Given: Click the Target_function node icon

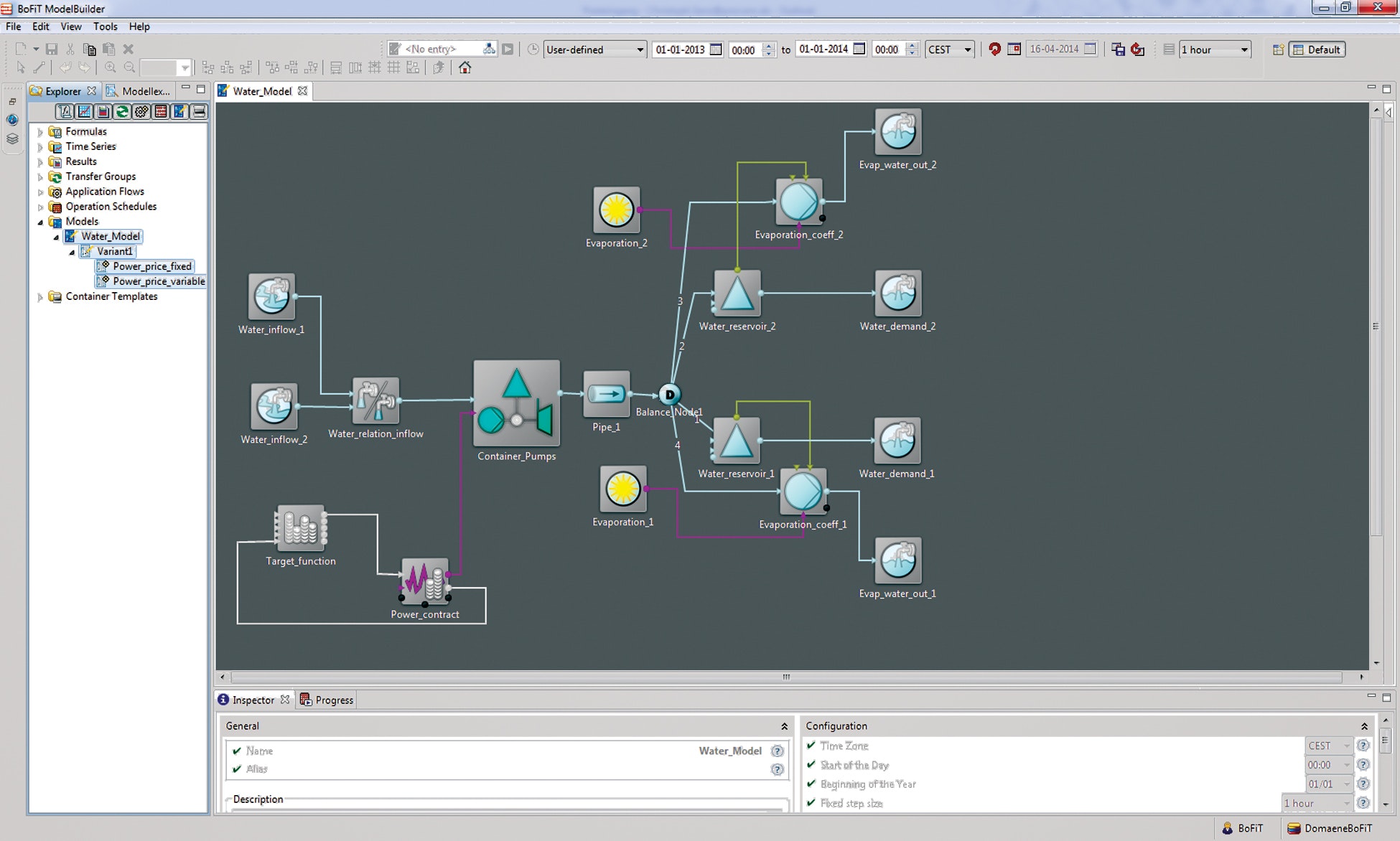Looking at the screenshot, I should (x=300, y=529).
